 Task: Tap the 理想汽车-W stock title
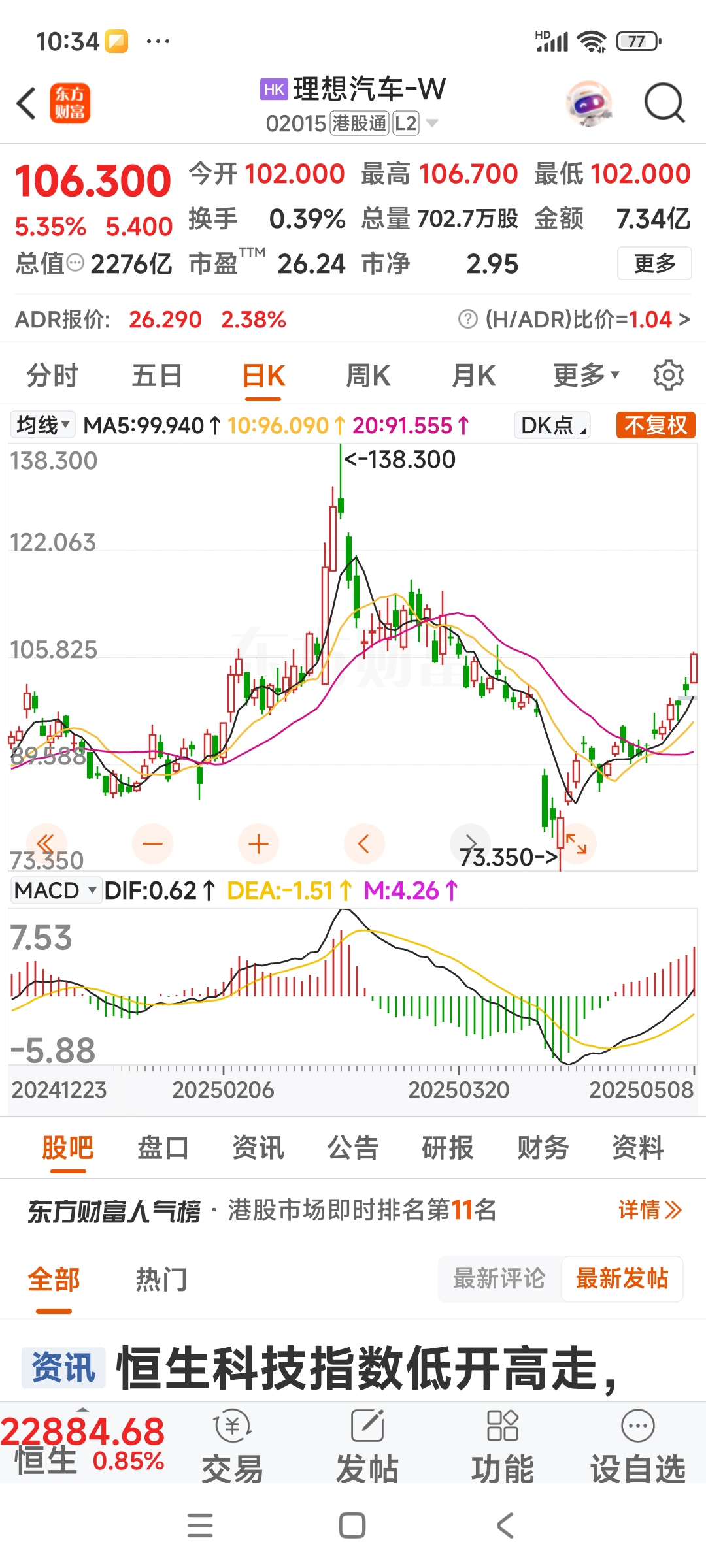[x=369, y=89]
